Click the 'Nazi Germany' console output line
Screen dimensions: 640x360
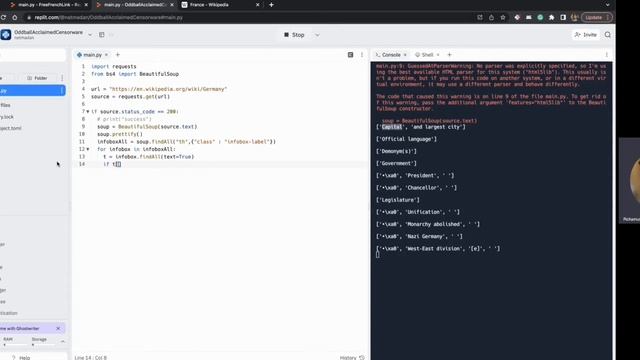pos(419,236)
